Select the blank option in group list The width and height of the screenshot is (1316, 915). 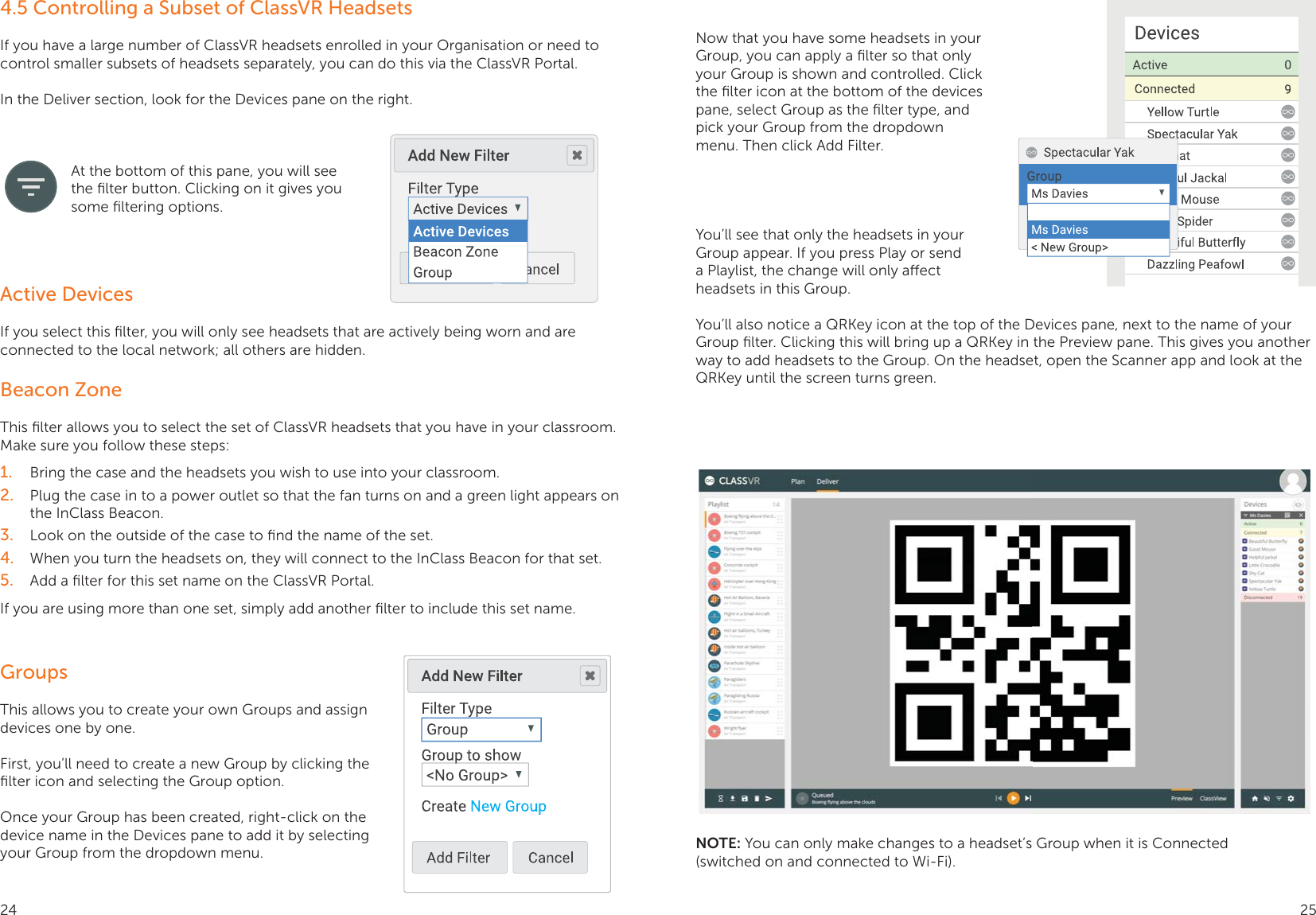pyautogui.click(x=1098, y=212)
